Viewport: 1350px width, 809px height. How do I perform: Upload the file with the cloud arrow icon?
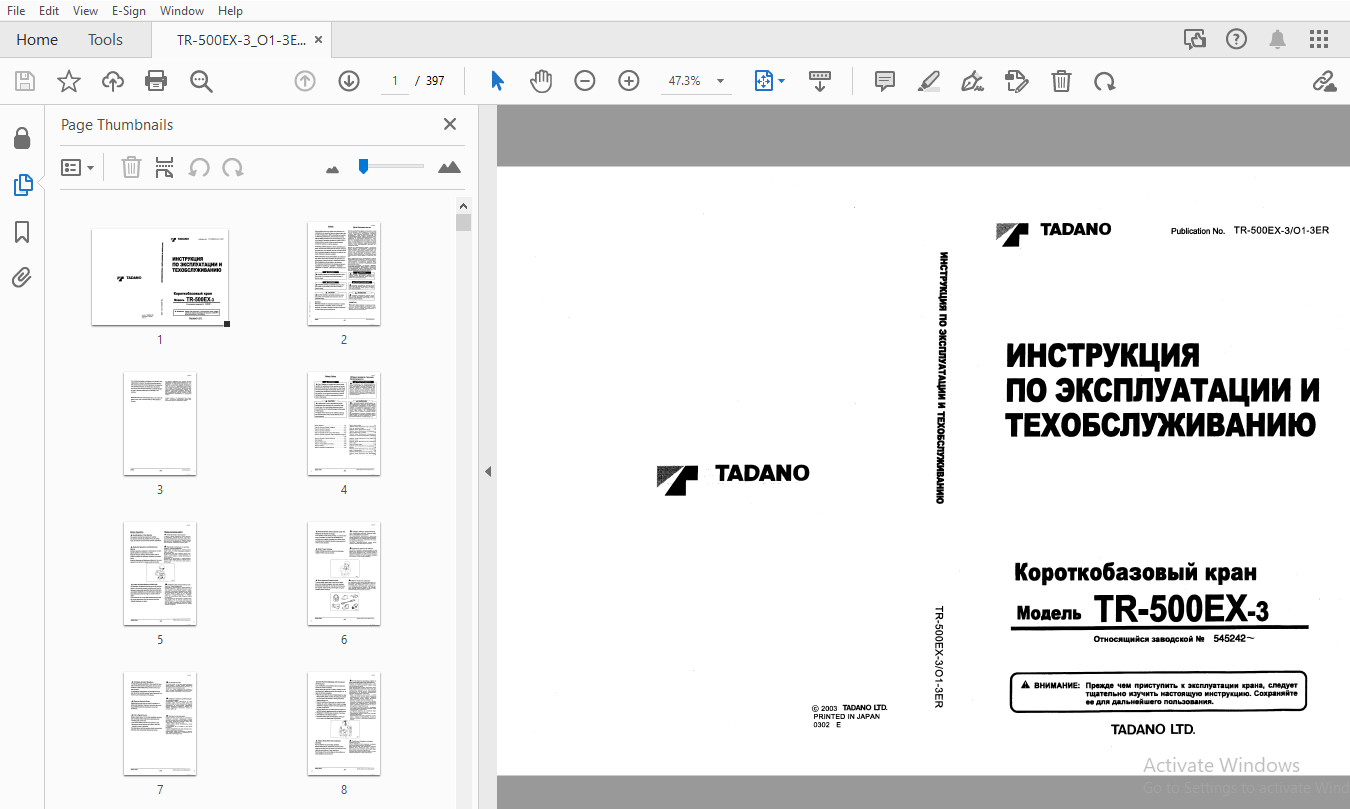coord(113,81)
